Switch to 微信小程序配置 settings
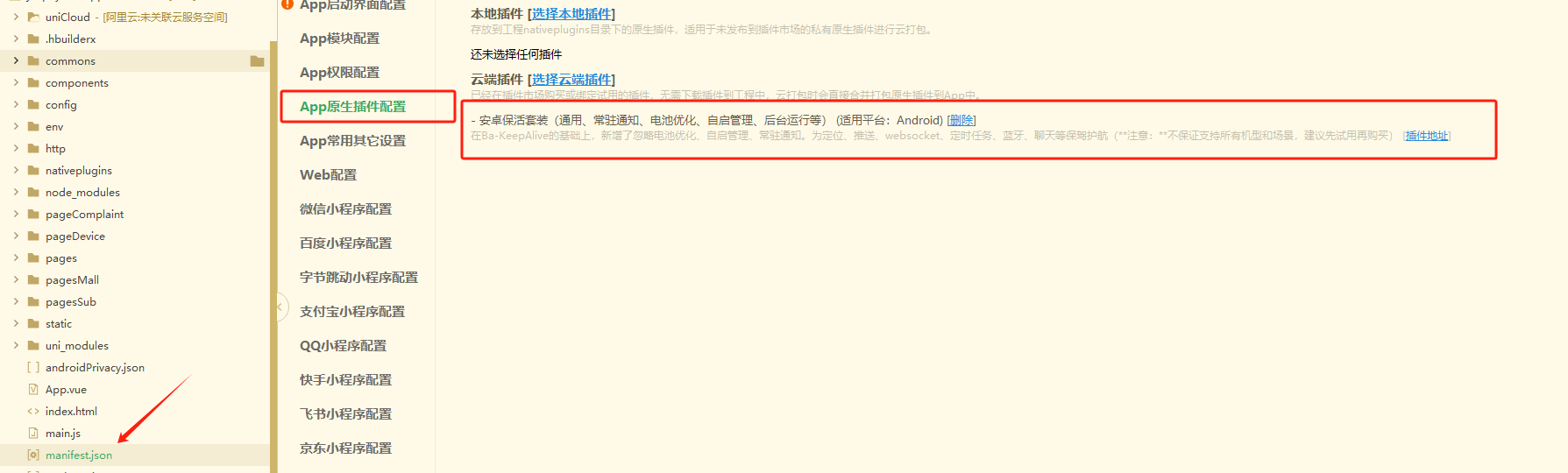This screenshot has height=473, width=1568. [x=345, y=208]
